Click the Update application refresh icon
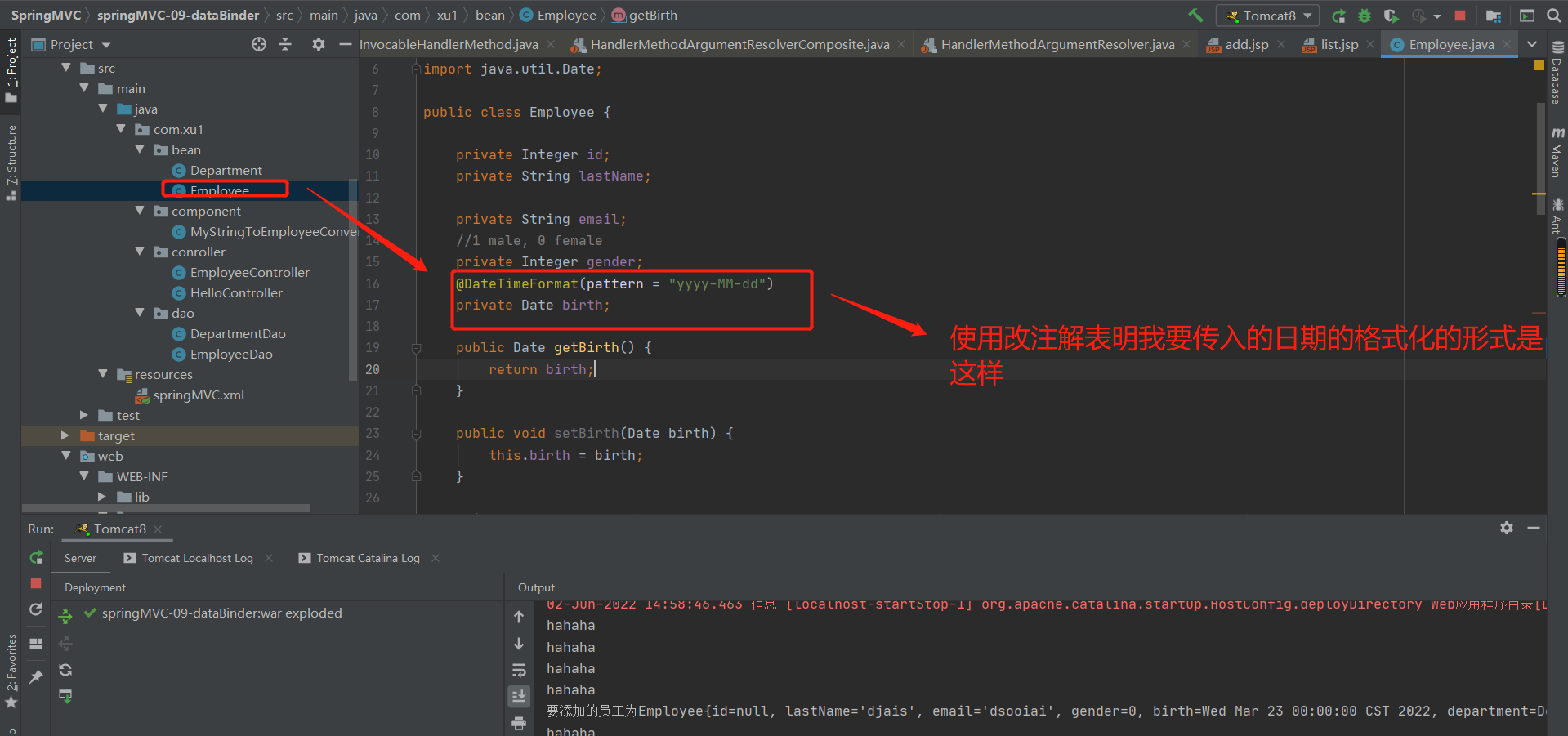The width and height of the screenshot is (1568, 736). pos(36,609)
